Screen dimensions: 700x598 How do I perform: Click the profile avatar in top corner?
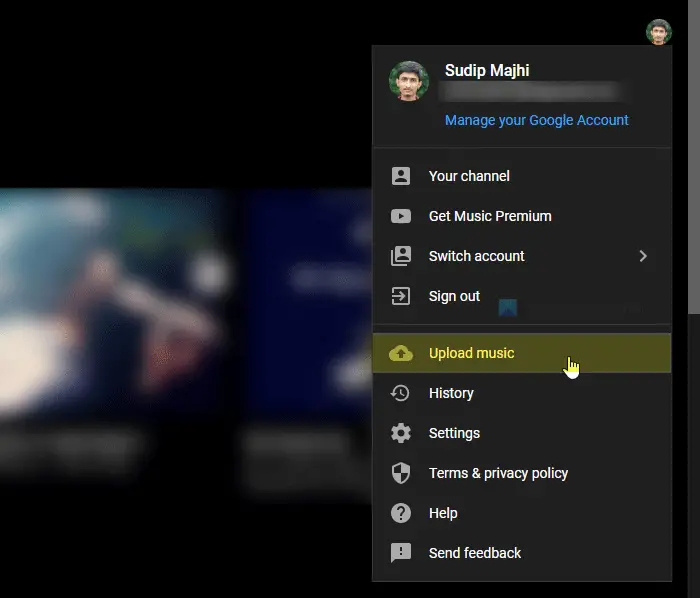pyautogui.click(x=658, y=32)
